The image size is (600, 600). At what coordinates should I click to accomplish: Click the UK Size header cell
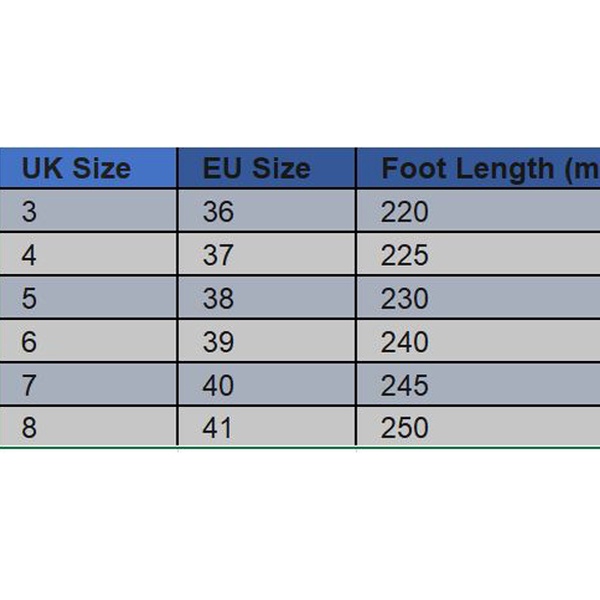(88, 168)
